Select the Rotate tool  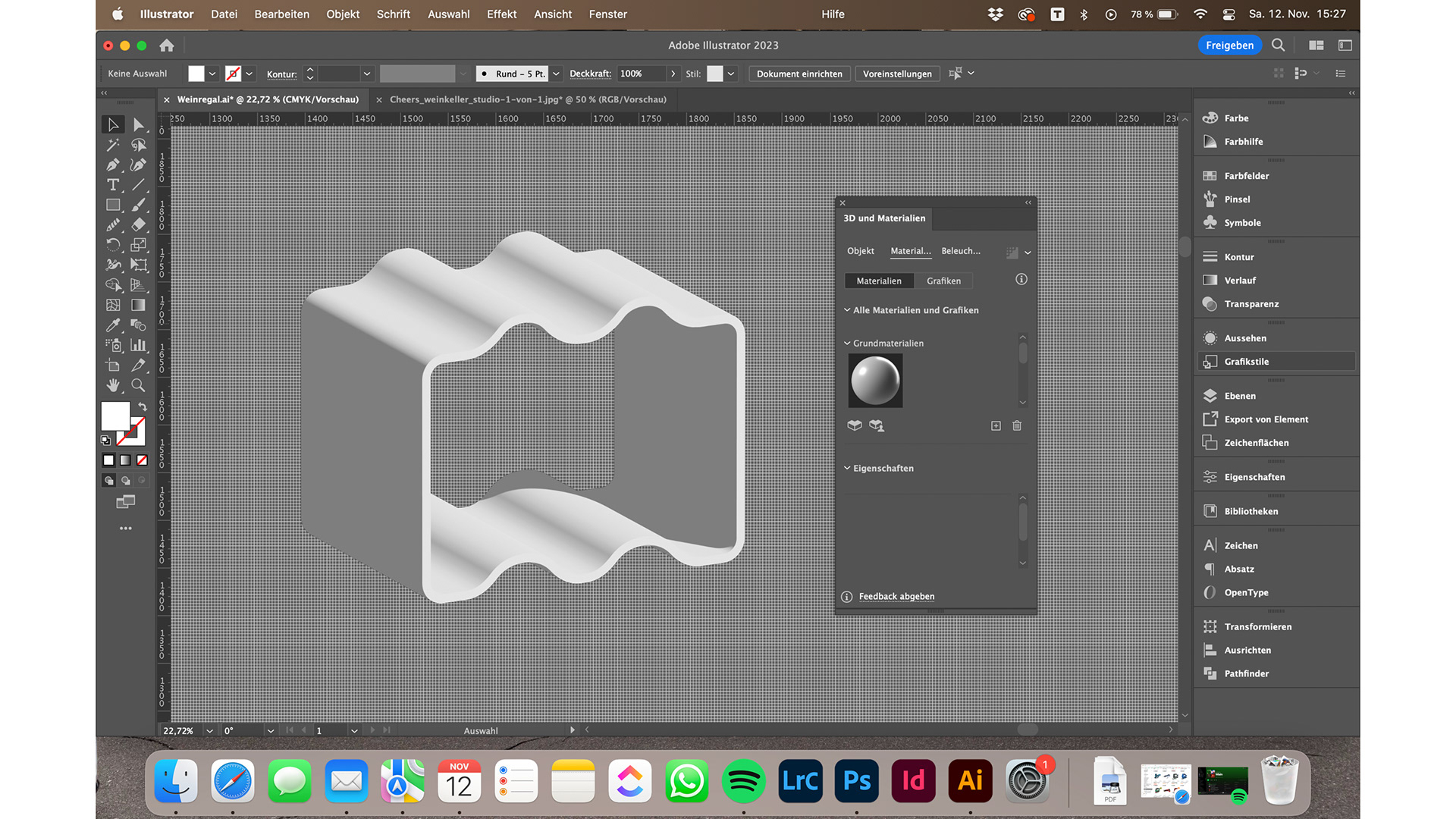tap(113, 245)
